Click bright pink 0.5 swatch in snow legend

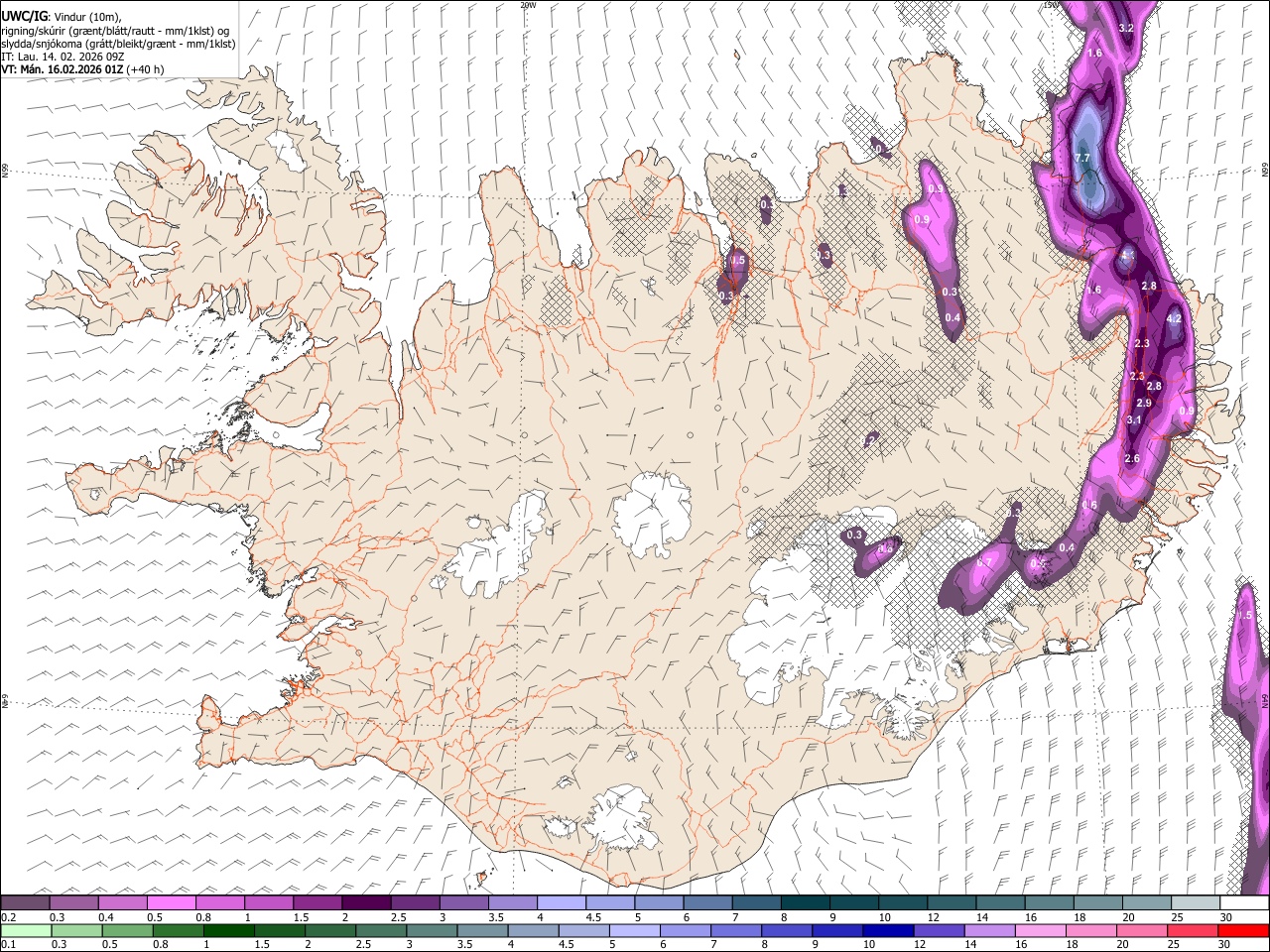pyautogui.click(x=171, y=902)
